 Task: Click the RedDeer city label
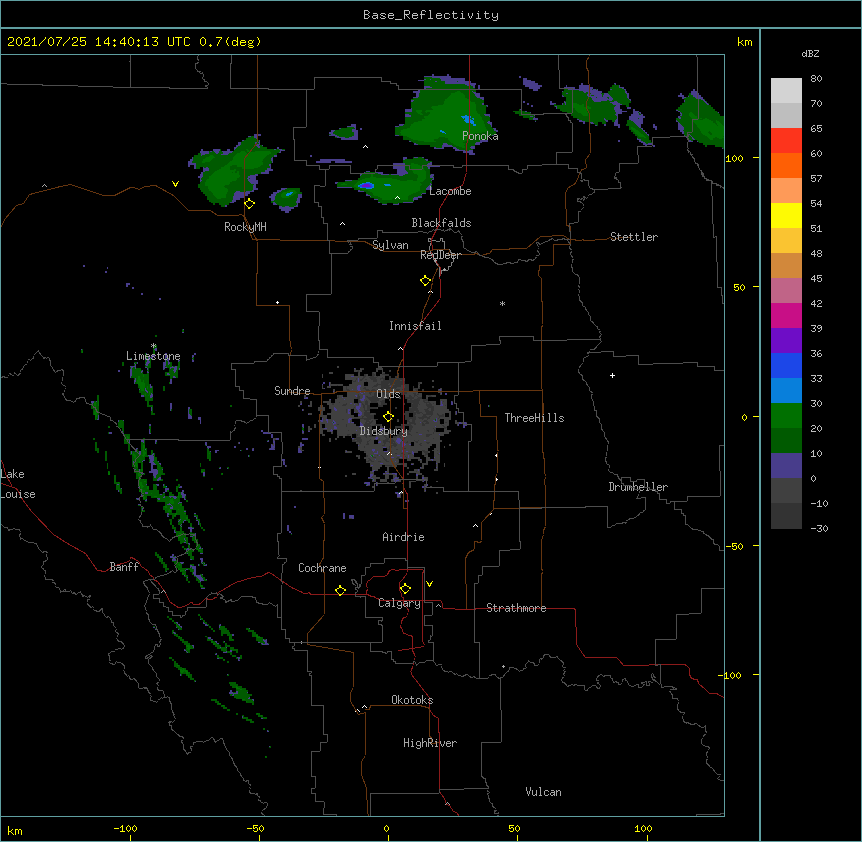[440, 255]
